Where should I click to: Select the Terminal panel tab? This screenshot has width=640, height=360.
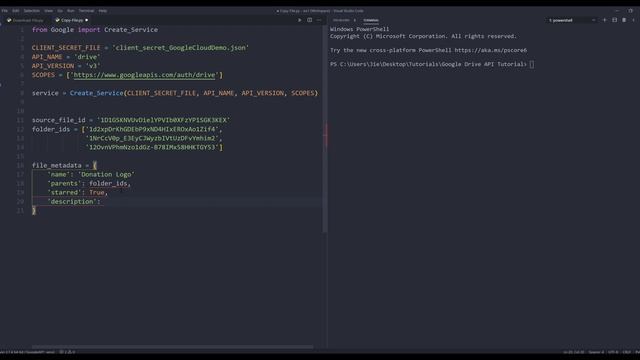pos(371,20)
